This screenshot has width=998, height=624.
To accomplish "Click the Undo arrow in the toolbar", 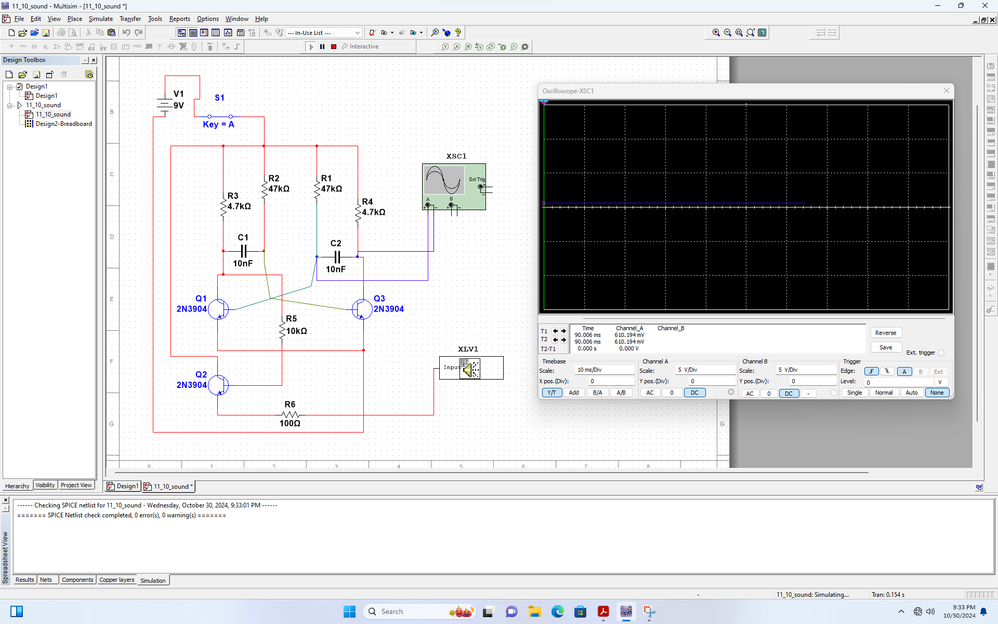I will [x=126, y=33].
